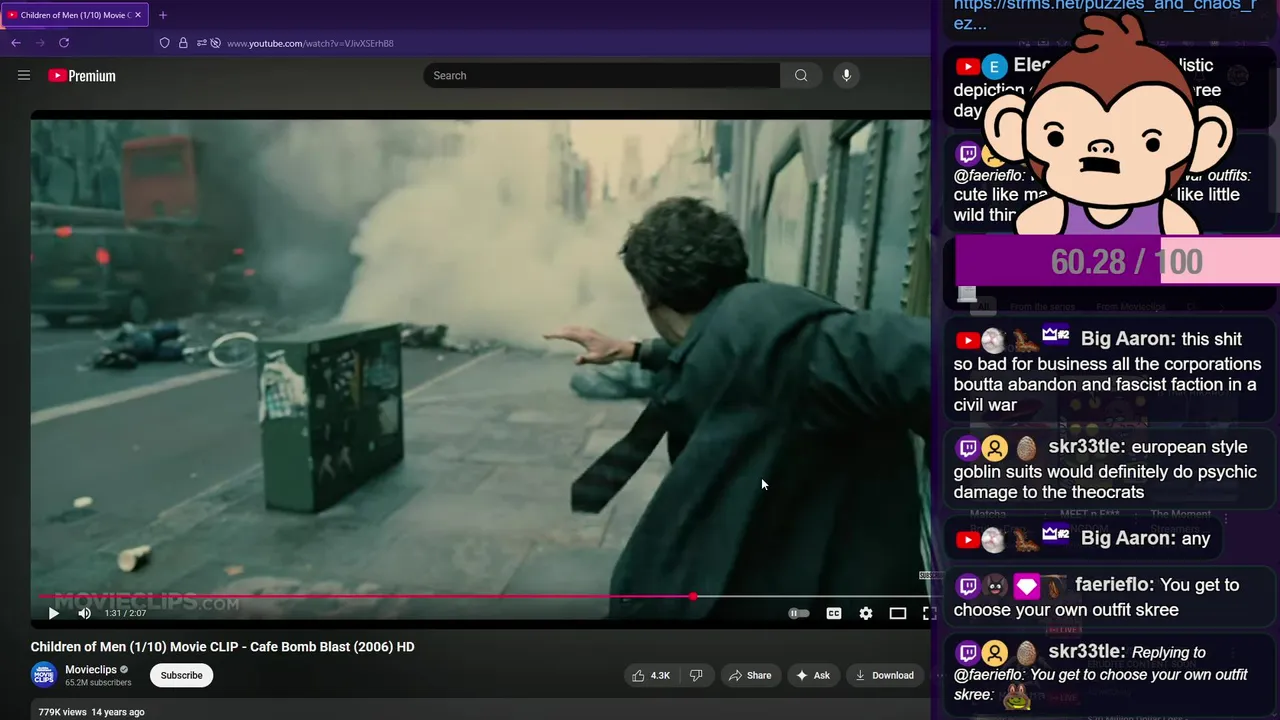
Task: Click the 1:31 / 2:07 time display
Action: (126, 613)
